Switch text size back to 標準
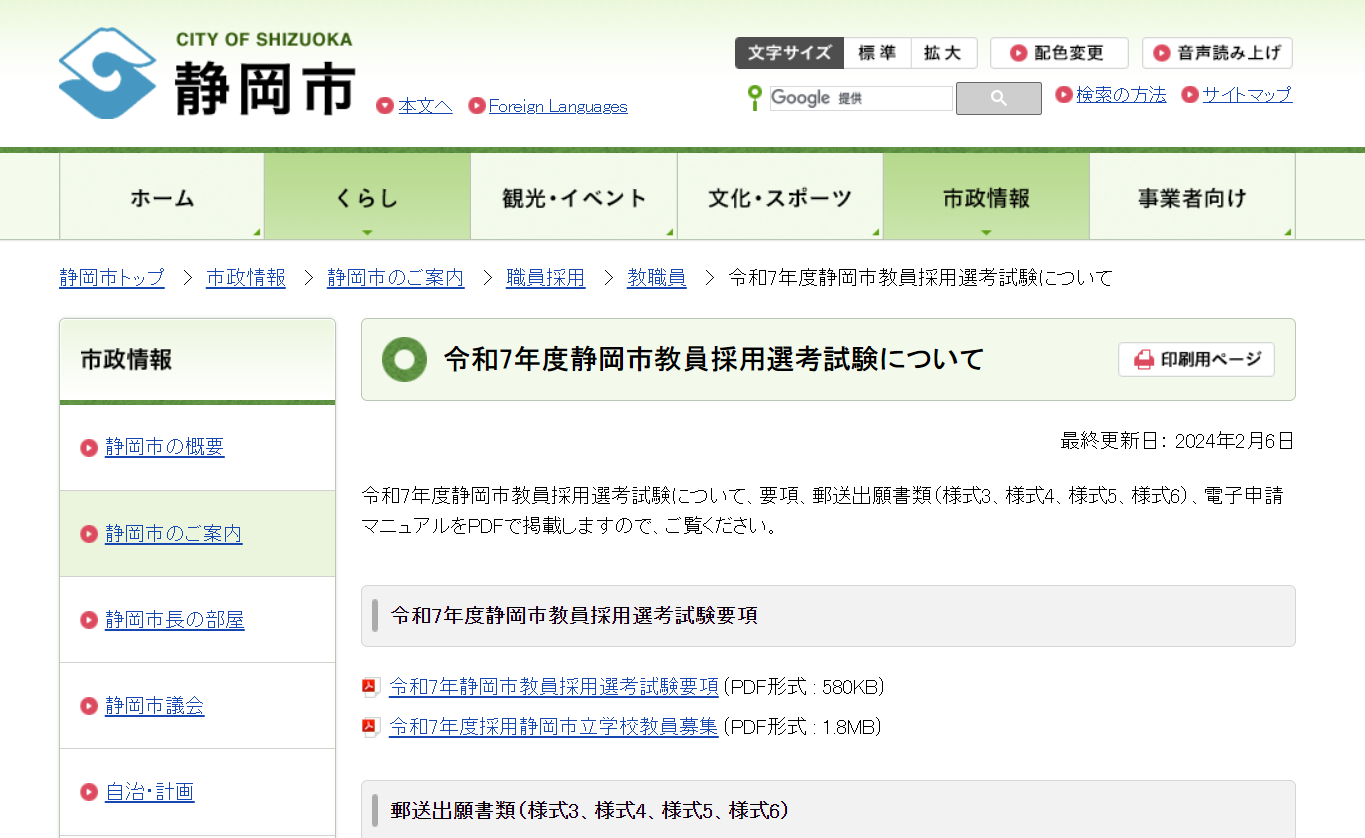Viewport: 1365px width, 838px height. [877, 52]
